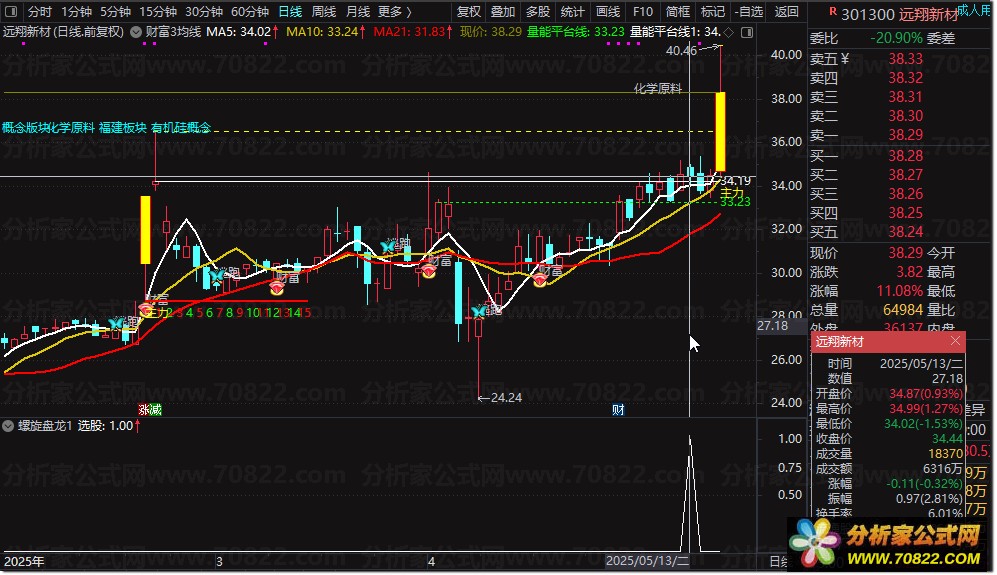Select the 60分钟 period

(249, 11)
